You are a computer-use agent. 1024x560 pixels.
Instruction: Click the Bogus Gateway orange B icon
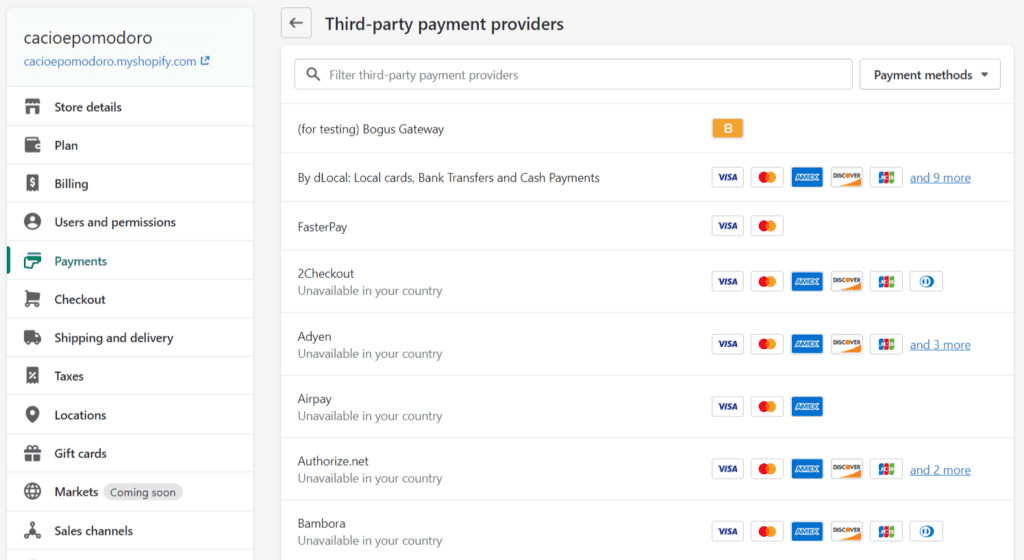coord(728,129)
